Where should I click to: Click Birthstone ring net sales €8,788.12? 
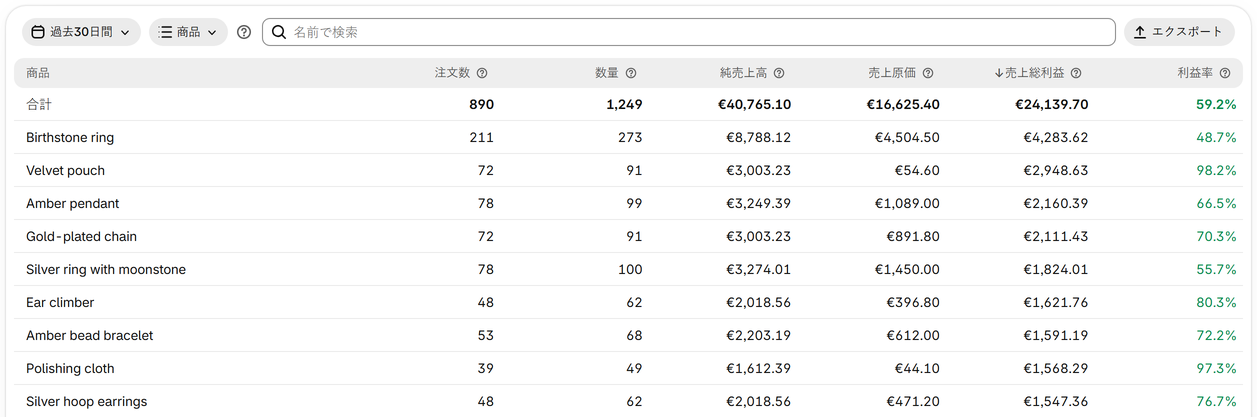[x=758, y=137]
